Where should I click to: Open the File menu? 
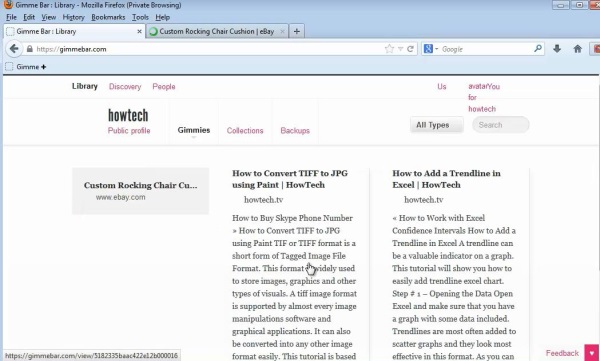(11, 17)
